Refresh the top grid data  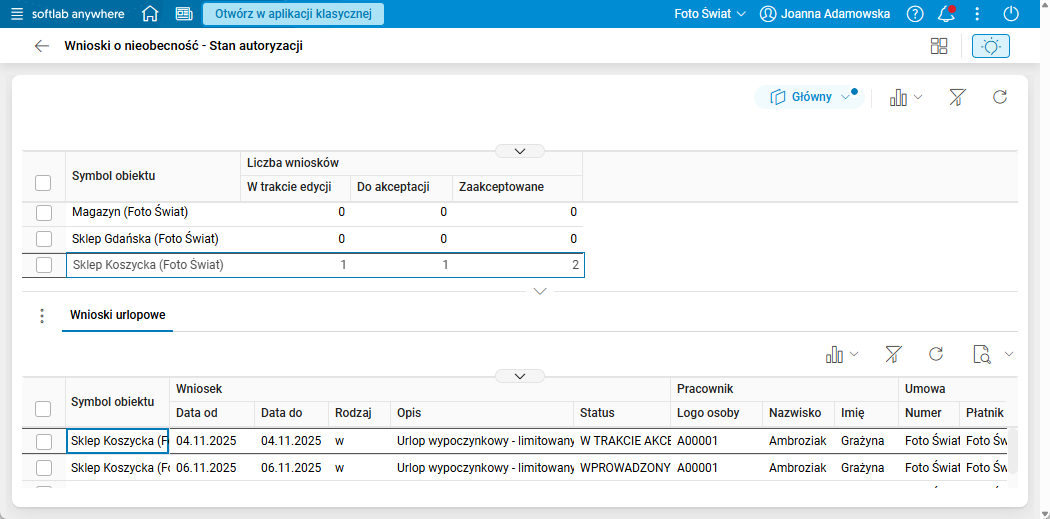click(999, 97)
